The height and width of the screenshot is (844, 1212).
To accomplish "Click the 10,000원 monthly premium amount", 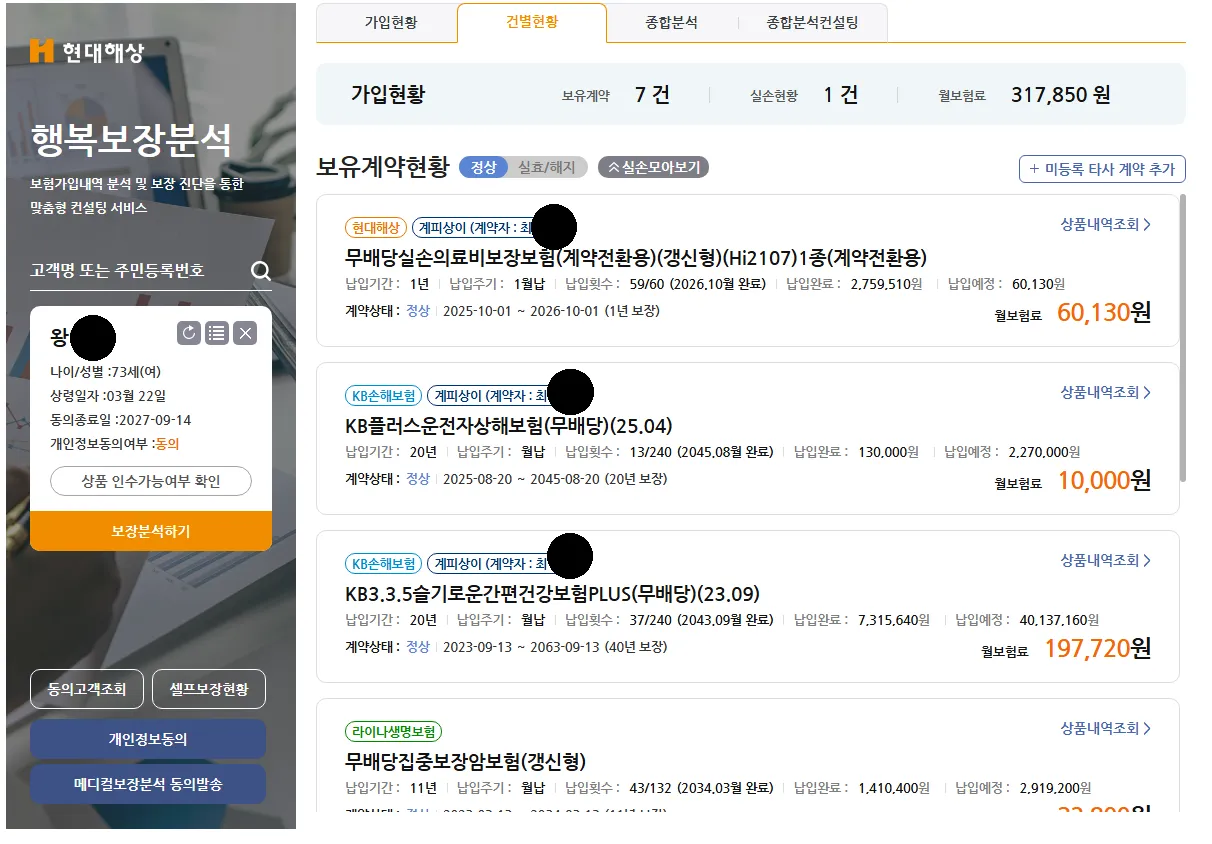I will tap(1104, 480).
